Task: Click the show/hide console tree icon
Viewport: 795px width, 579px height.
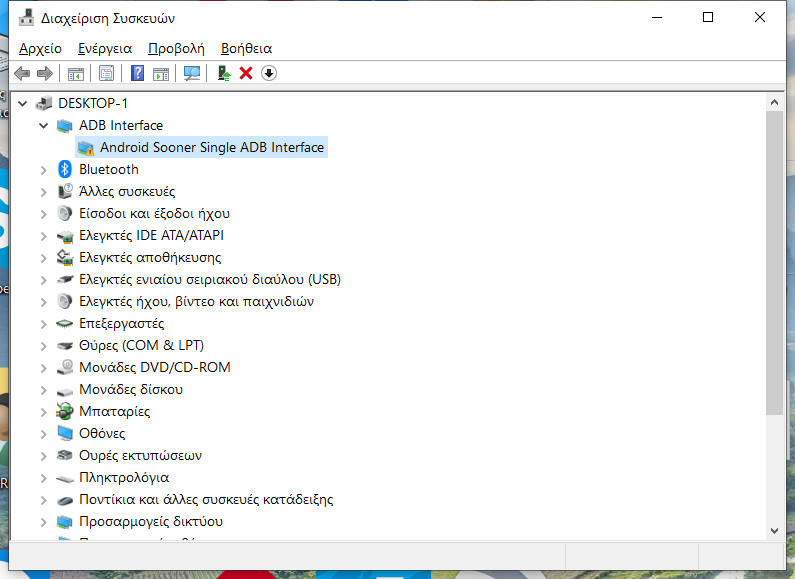Action: coord(75,73)
